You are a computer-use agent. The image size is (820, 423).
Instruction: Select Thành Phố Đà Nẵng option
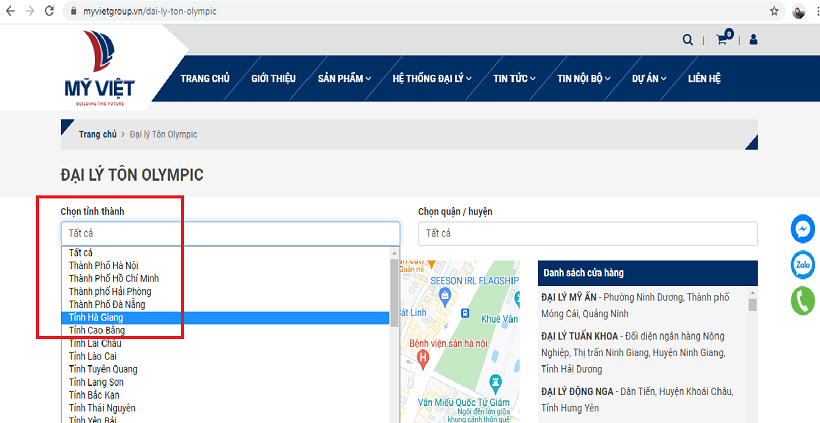point(226,304)
